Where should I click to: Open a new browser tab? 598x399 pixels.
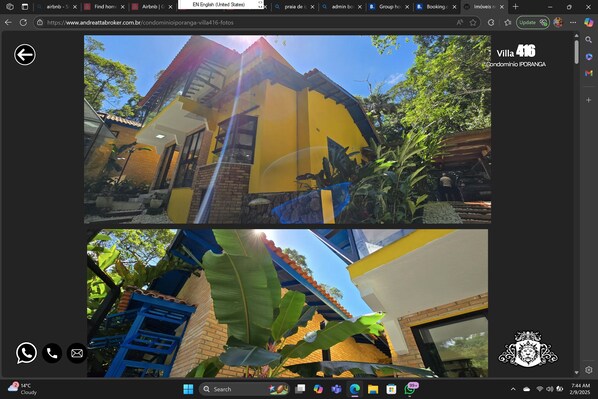click(515, 6)
